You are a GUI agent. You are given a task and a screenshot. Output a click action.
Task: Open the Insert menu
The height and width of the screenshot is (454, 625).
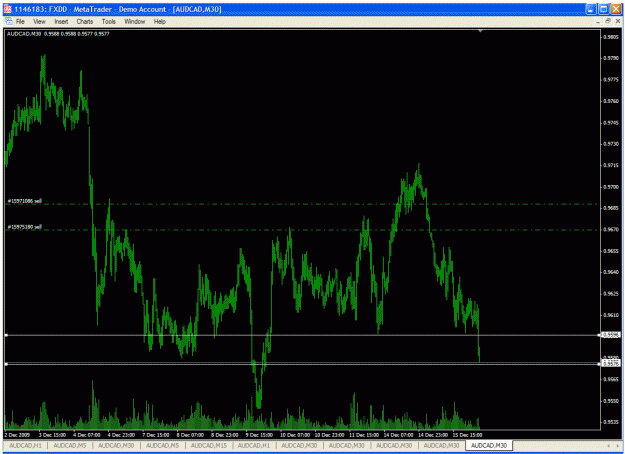point(61,22)
